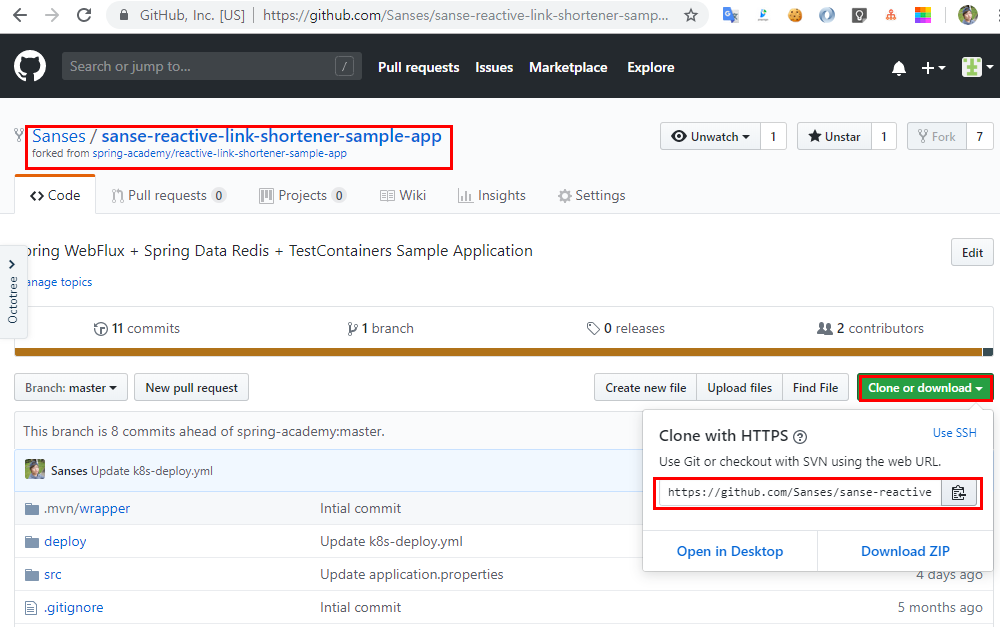Click the language color bar
1000x627 pixels.
[x=500, y=352]
